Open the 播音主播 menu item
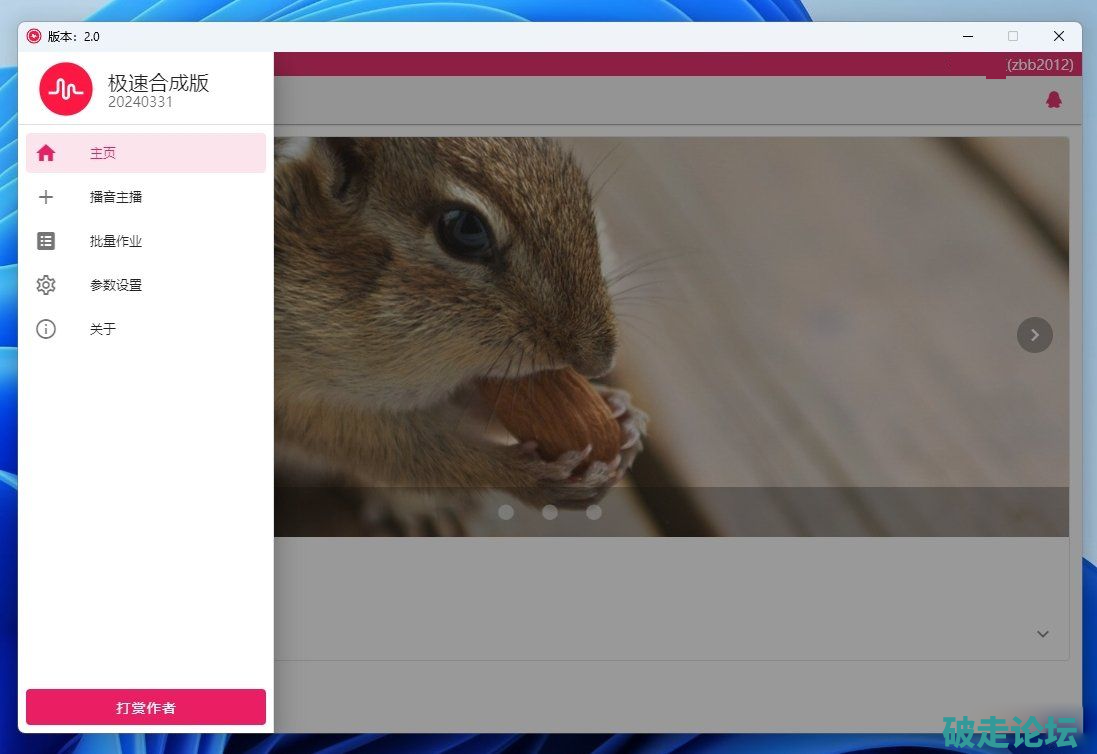The image size is (1097, 754). pos(116,197)
